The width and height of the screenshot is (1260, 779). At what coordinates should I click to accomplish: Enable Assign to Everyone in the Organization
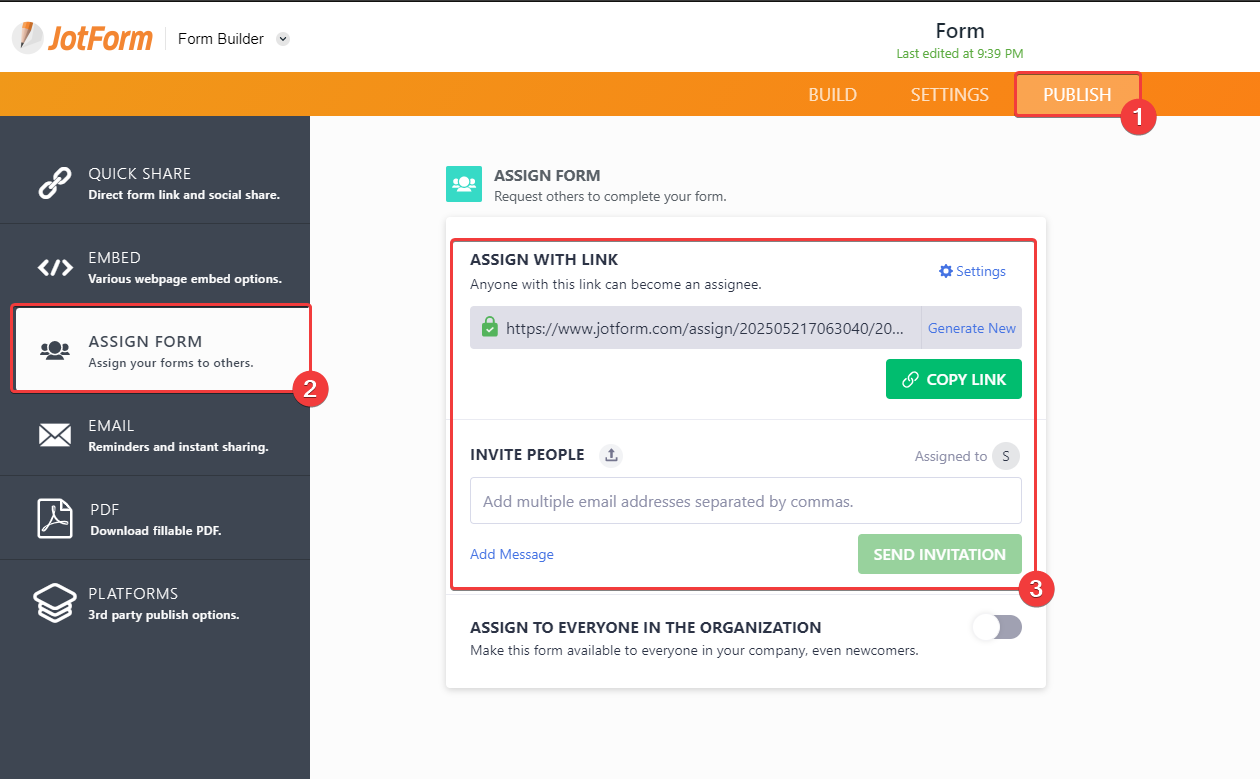click(x=997, y=627)
